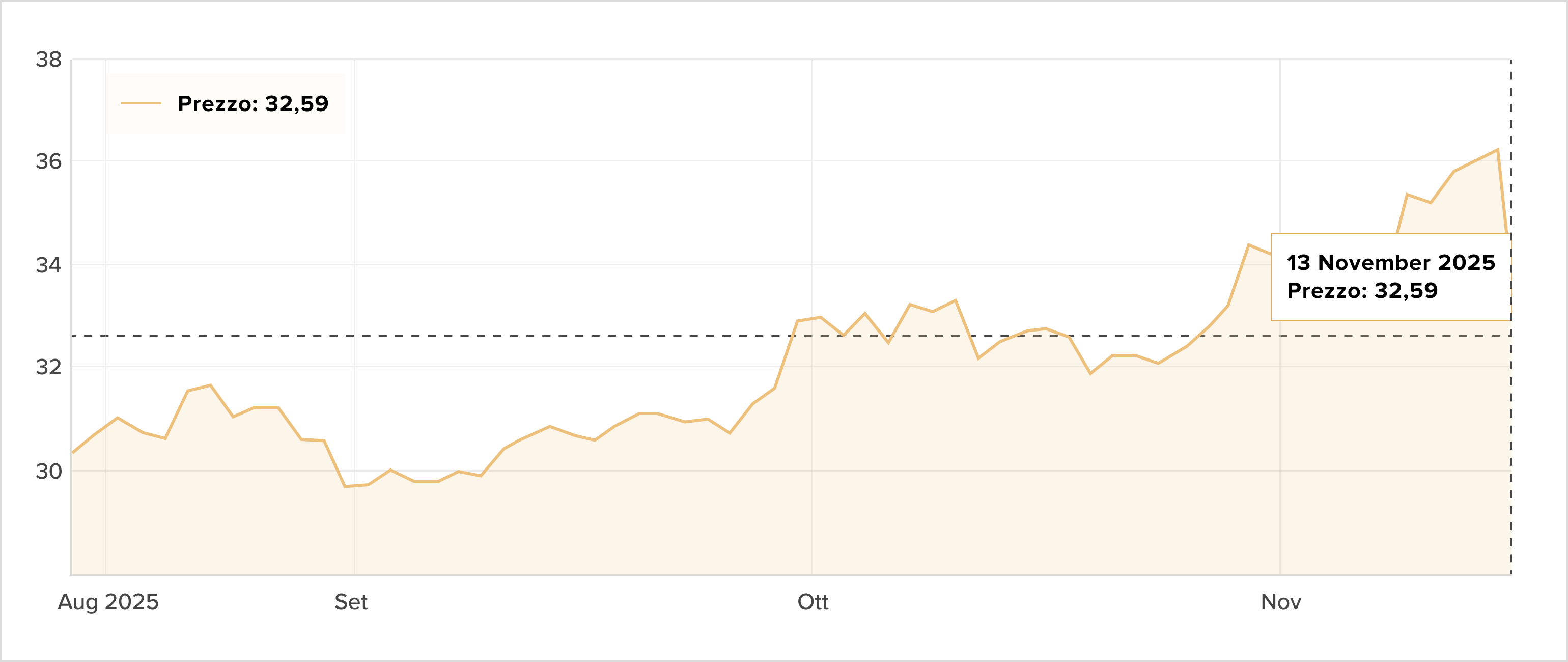Select the tooltip date 13 November 2025
Viewport: 1568px width, 662px height.
(1390, 262)
